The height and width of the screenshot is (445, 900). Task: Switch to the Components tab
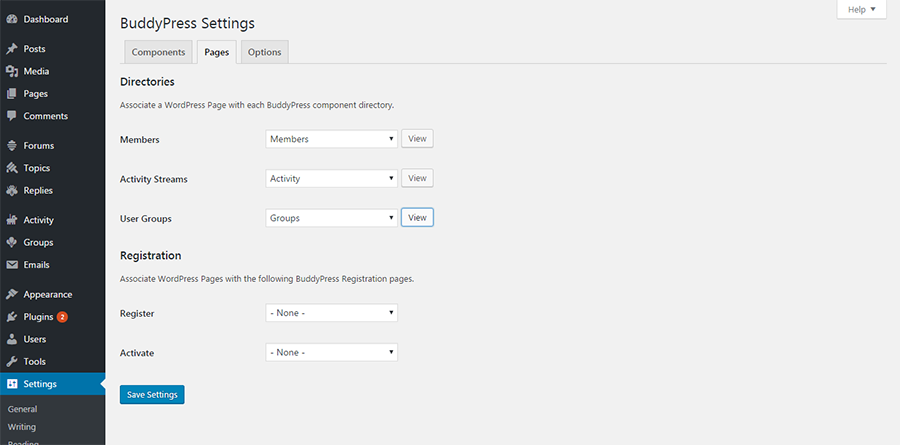[158, 52]
